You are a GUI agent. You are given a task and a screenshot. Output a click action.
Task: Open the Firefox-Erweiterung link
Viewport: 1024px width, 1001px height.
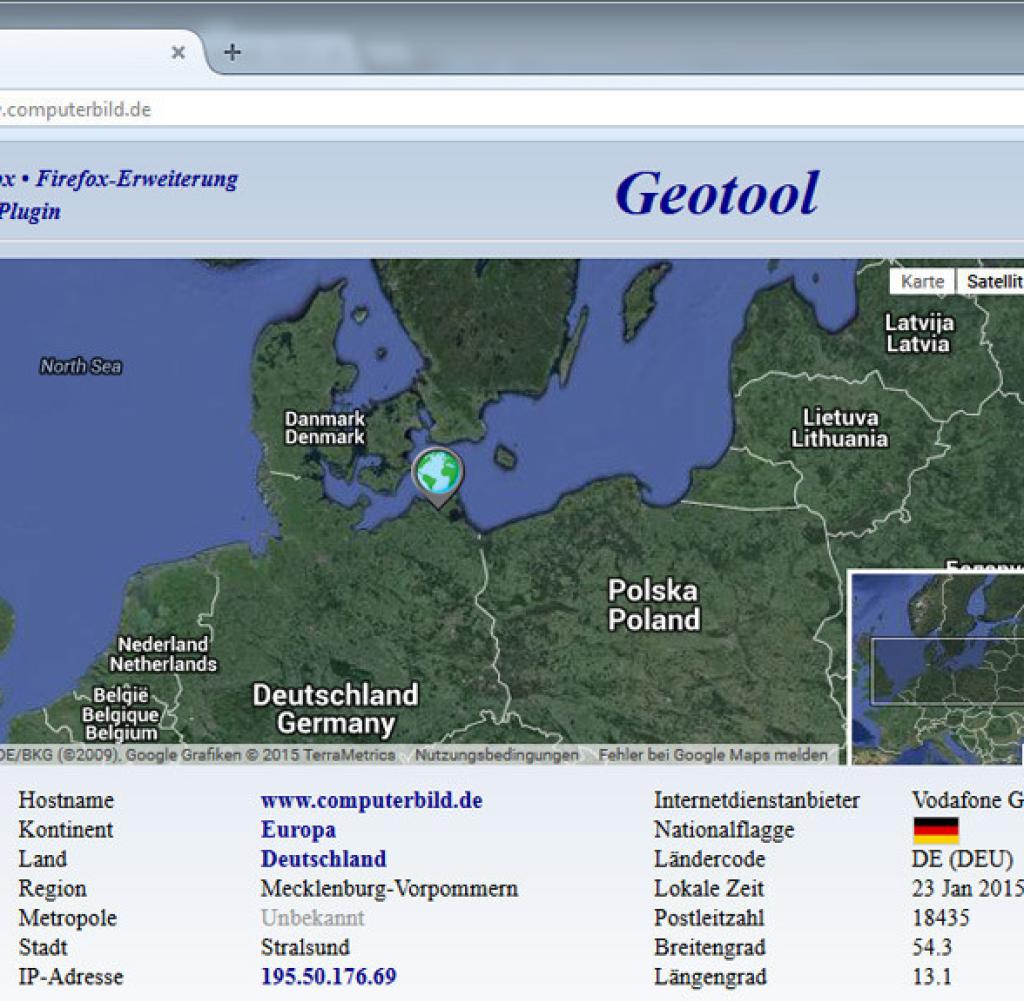(136, 179)
